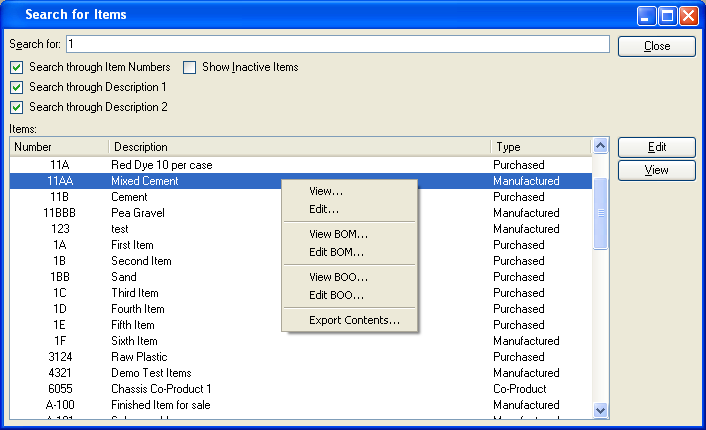Image resolution: width=706 pixels, height=430 pixels.
Task: Click Export Contents menu entry
Action: (354, 320)
